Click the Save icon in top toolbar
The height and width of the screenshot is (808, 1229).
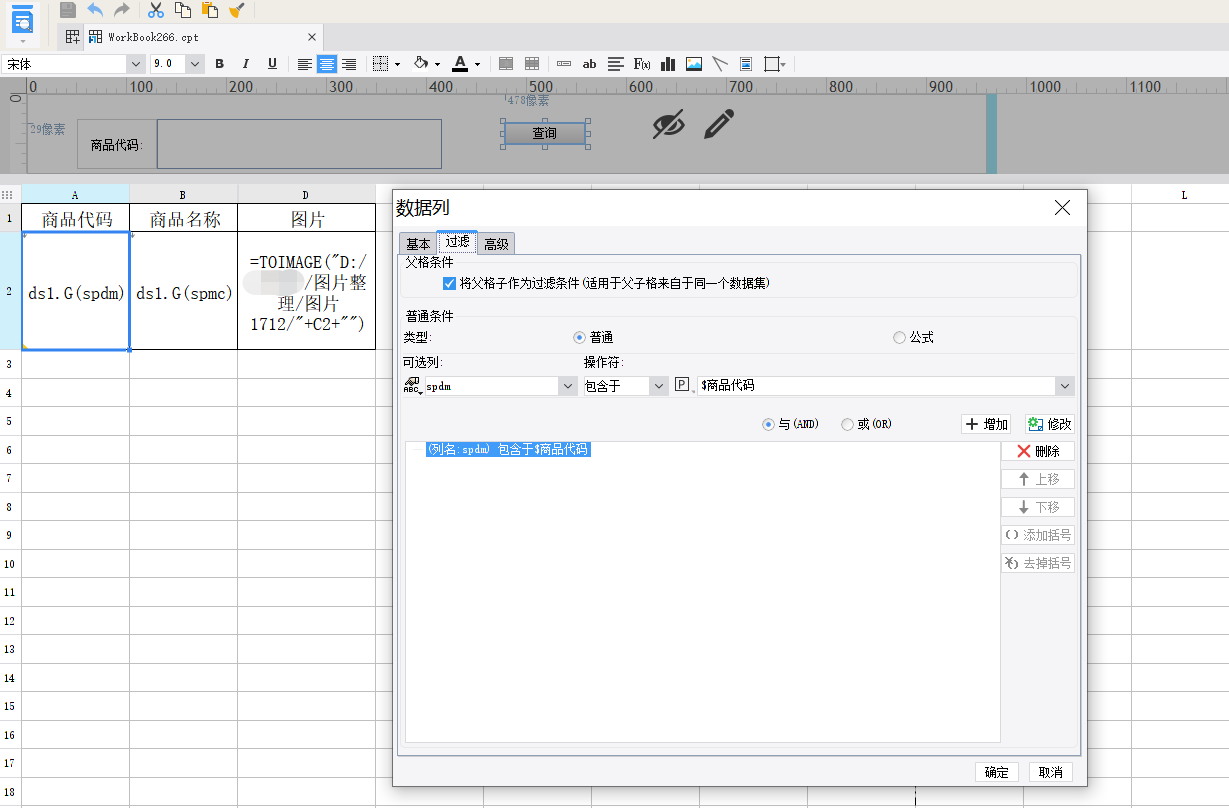[68, 10]
